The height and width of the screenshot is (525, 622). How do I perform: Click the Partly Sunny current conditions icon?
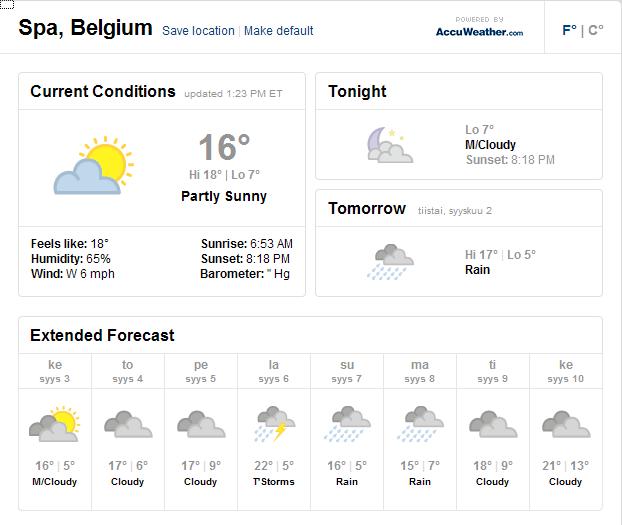(x=94, y=165)
